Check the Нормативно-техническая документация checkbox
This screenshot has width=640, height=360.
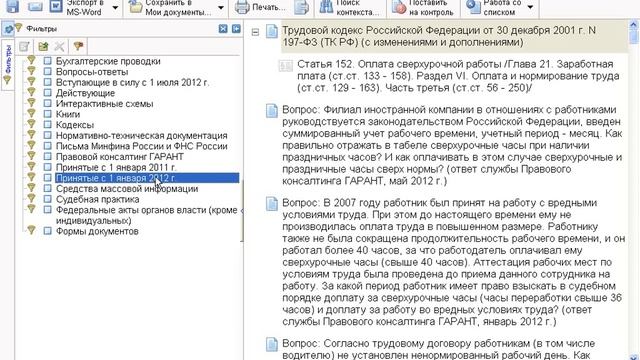click(x=48, y=136)
